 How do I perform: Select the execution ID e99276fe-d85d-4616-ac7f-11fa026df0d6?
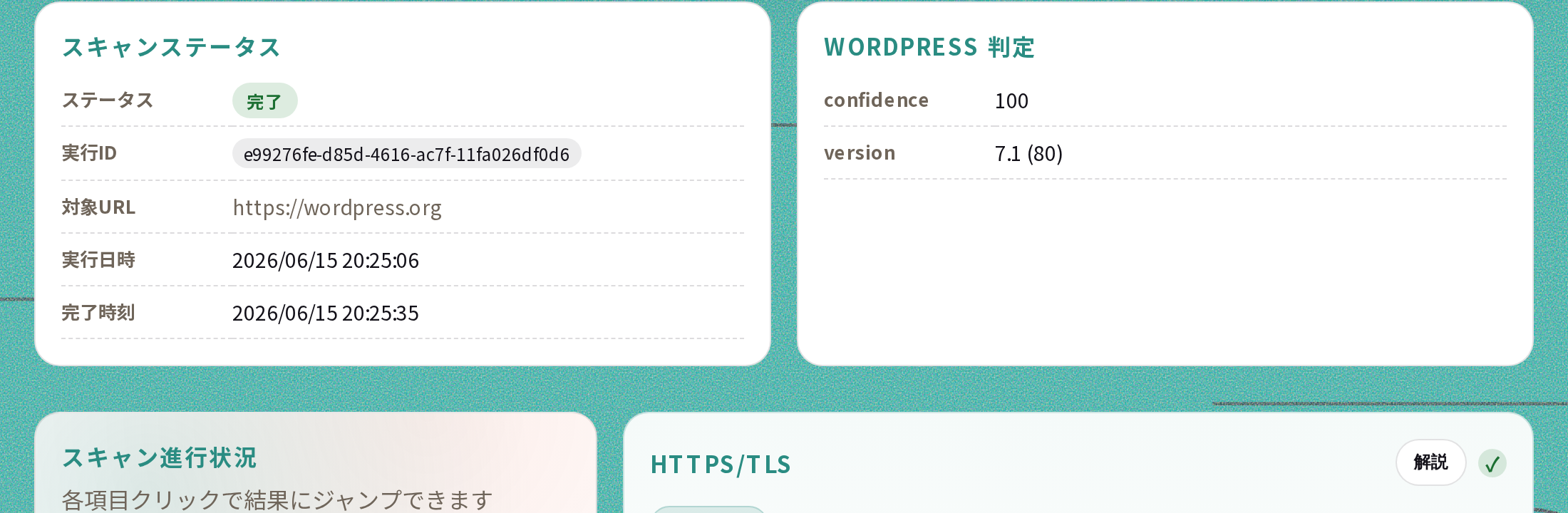point(406,154)
